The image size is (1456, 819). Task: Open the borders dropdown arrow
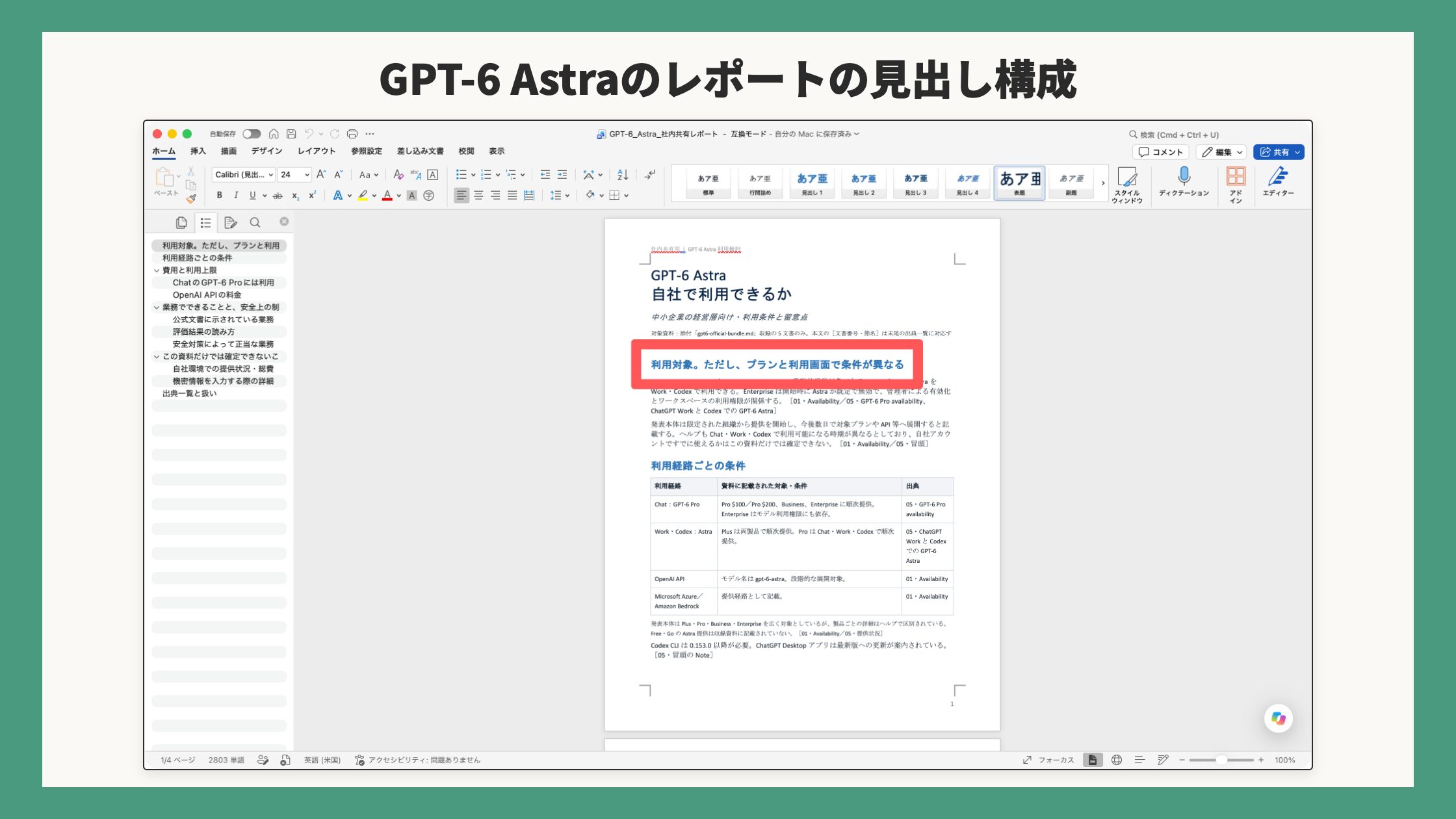tap(627, 196)
